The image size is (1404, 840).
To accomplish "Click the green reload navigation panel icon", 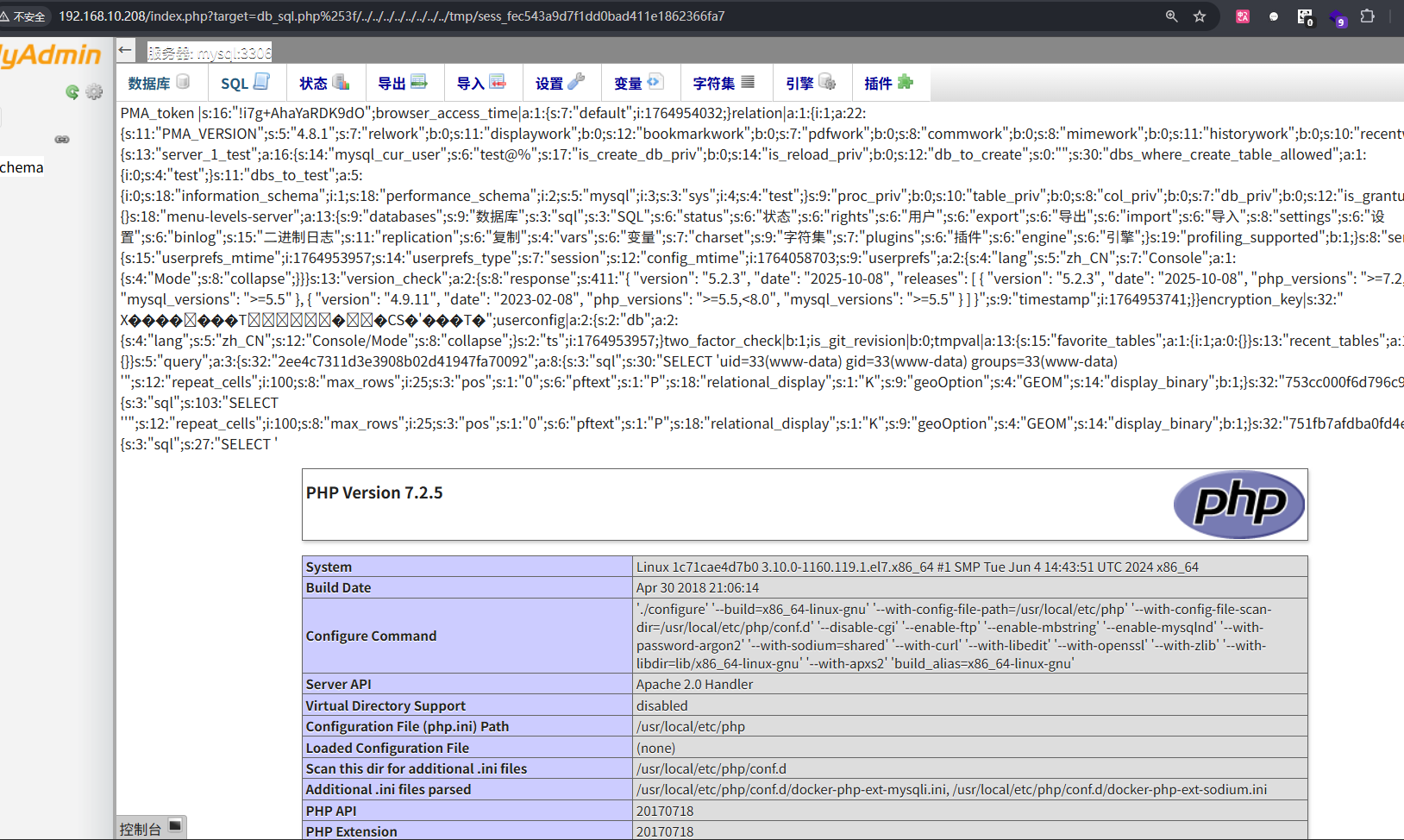I will tap(72, 91).
